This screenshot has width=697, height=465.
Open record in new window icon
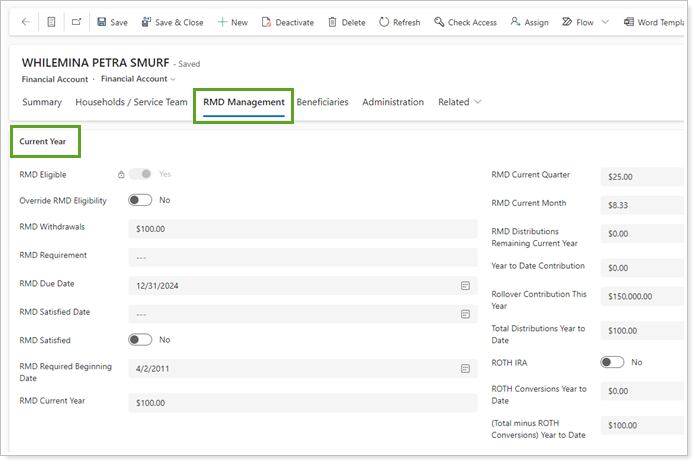76,22
